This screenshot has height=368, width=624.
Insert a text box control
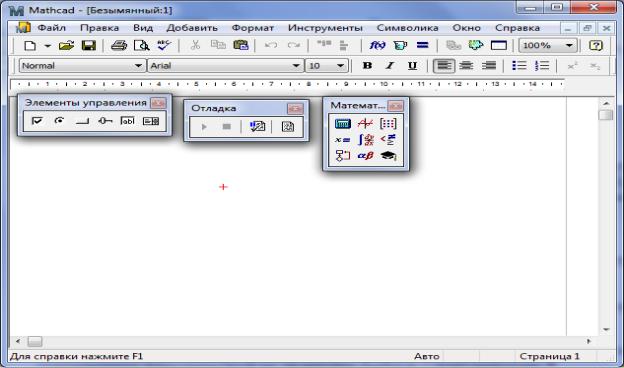[x=127, y=121]
